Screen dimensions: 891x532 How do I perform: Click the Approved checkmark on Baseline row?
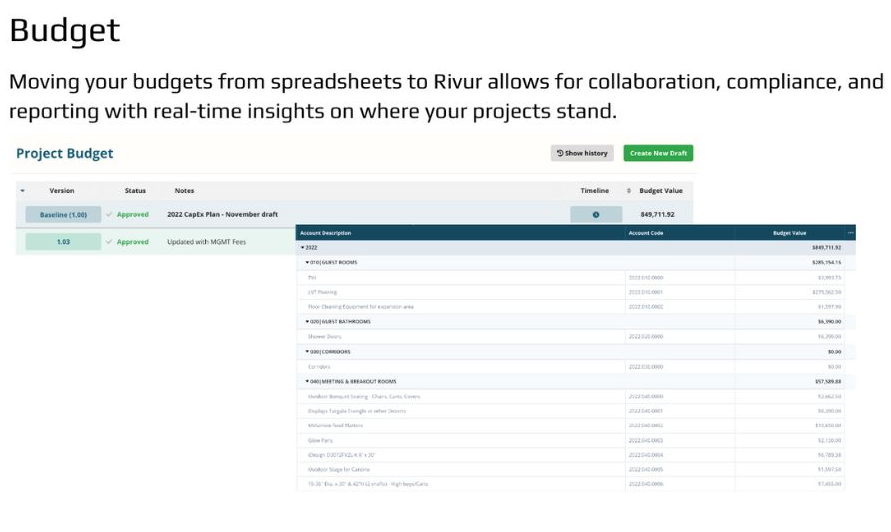coord(110,214)
